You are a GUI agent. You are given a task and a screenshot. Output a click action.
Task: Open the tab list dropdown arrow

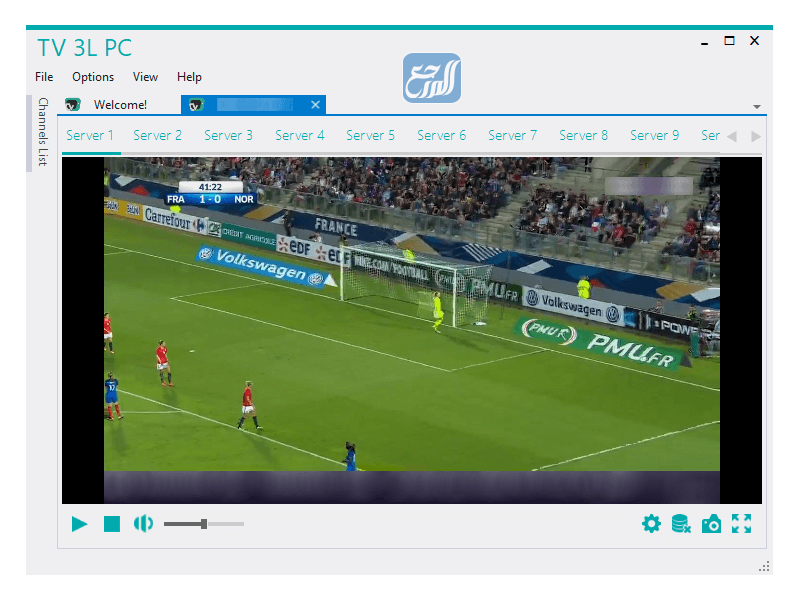click(x=757, y=104)
